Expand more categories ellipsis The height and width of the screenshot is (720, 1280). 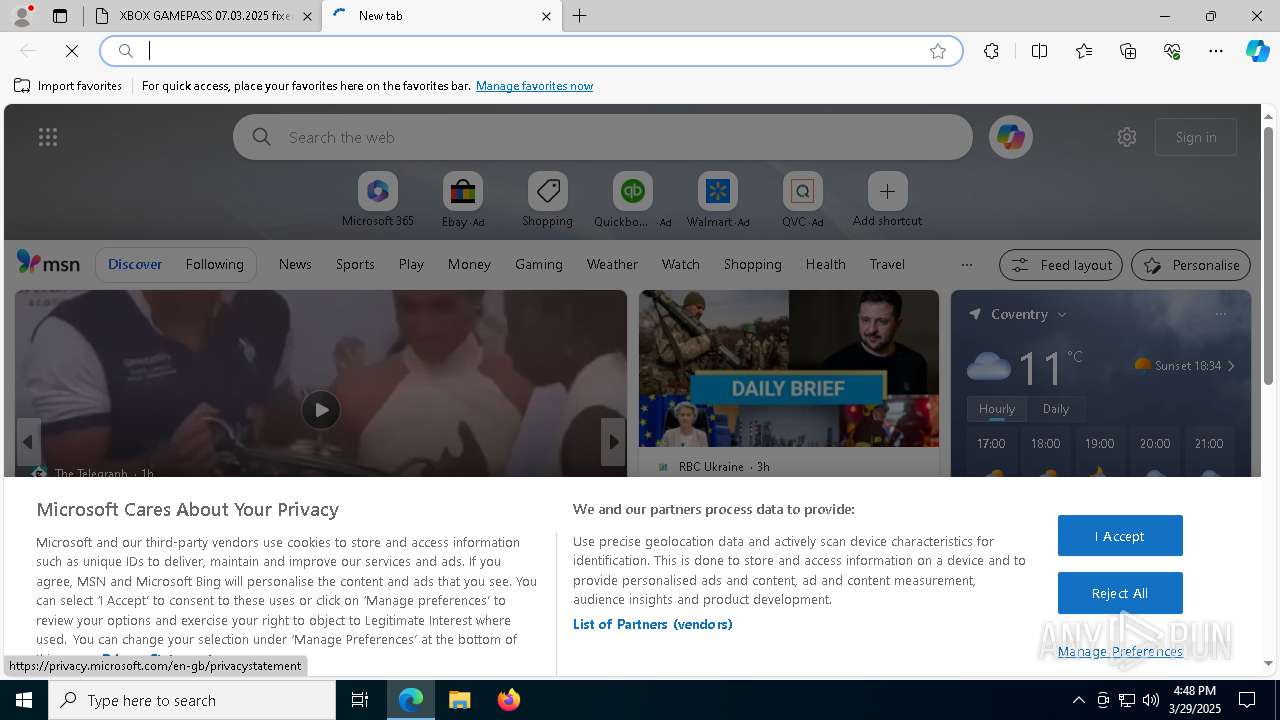point(966,265)
